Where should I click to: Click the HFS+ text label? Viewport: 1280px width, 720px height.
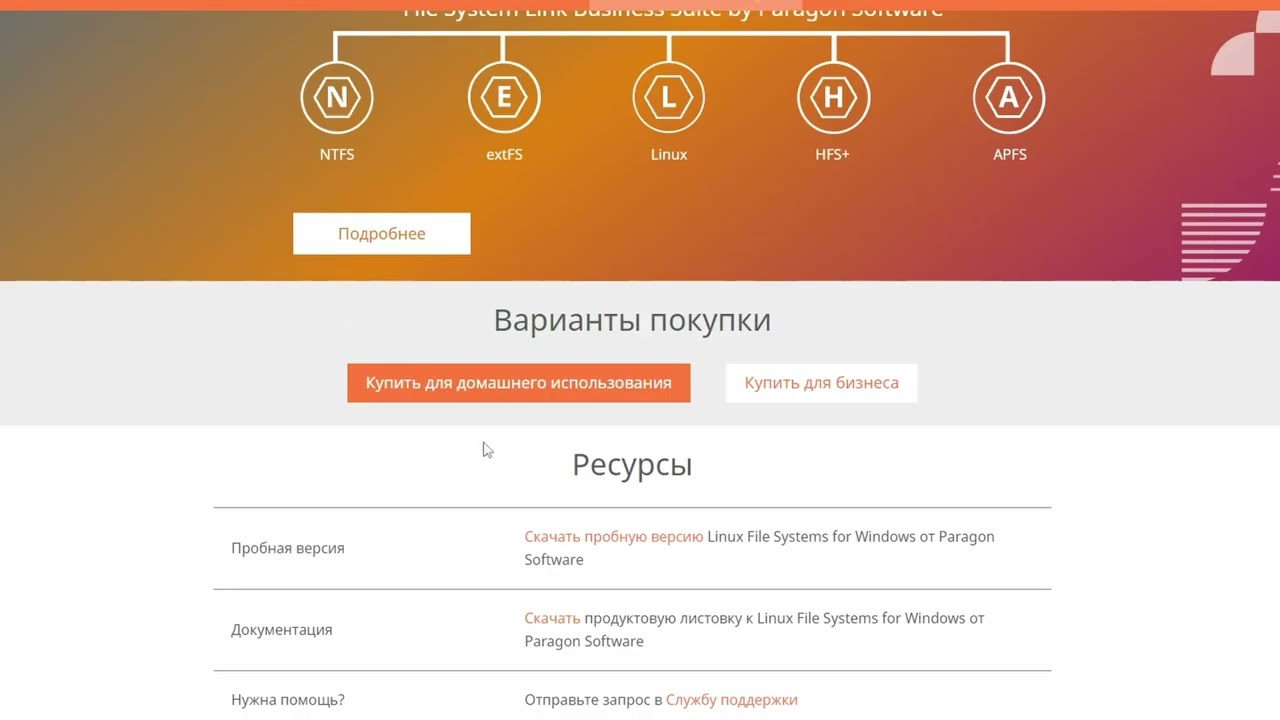[833, 155]
